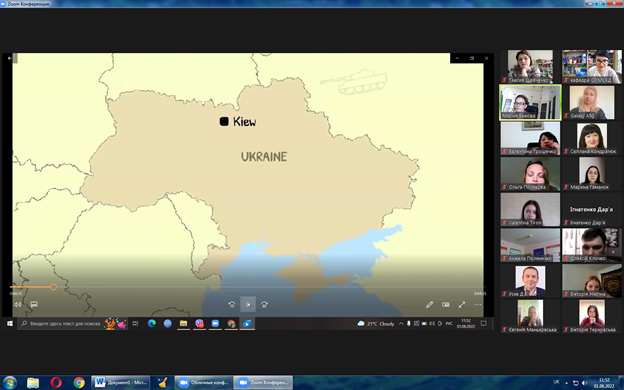Show hidden host system tray icons
This screenshot has width=624, height=390.
567,383
